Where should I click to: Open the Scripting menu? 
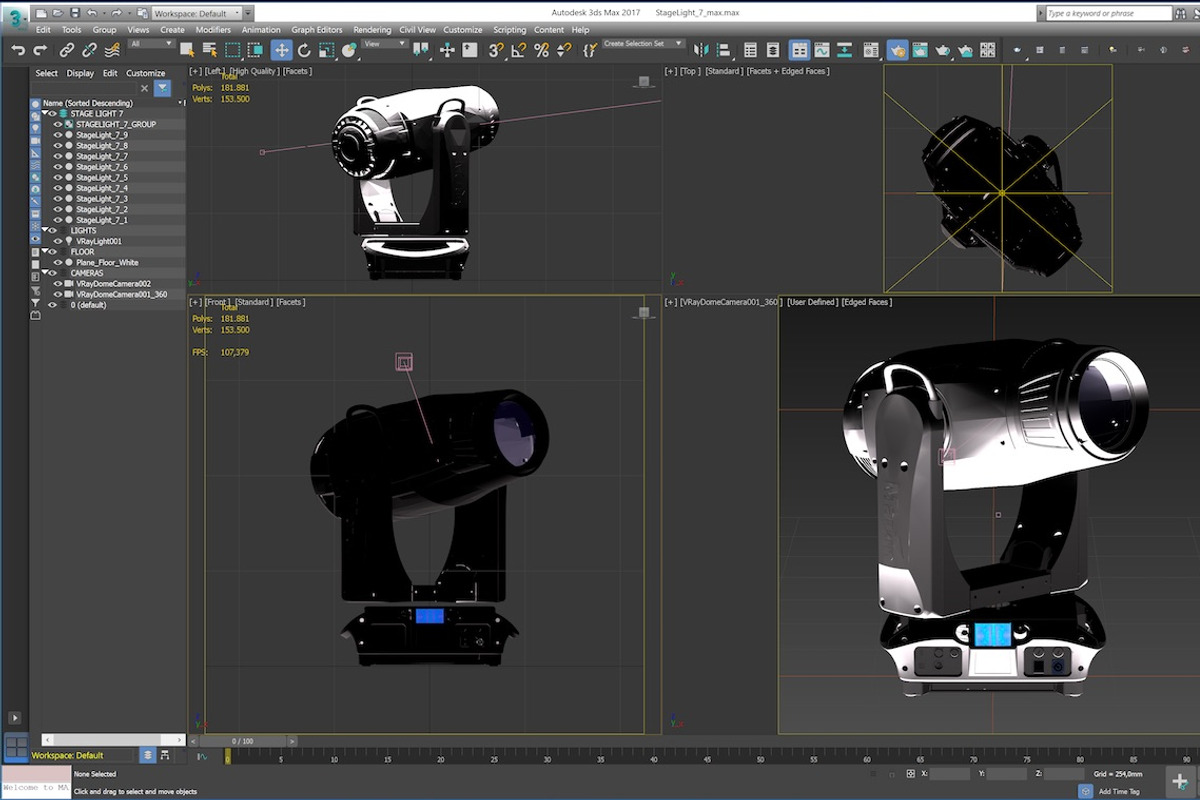pyautogui.click(x=510, y=30)
